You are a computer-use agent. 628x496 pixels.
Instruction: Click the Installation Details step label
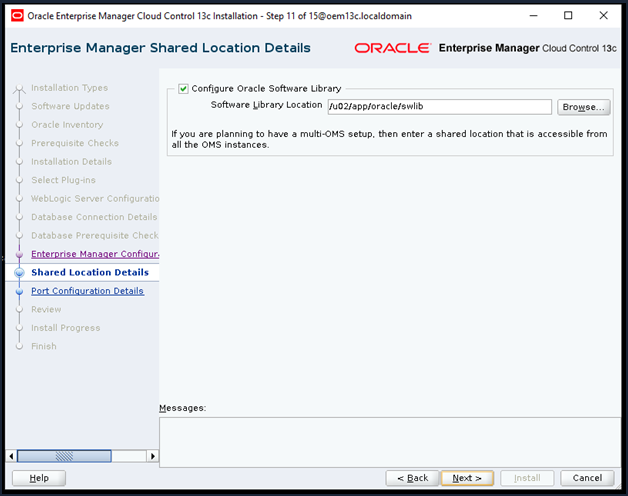(72, 161)
